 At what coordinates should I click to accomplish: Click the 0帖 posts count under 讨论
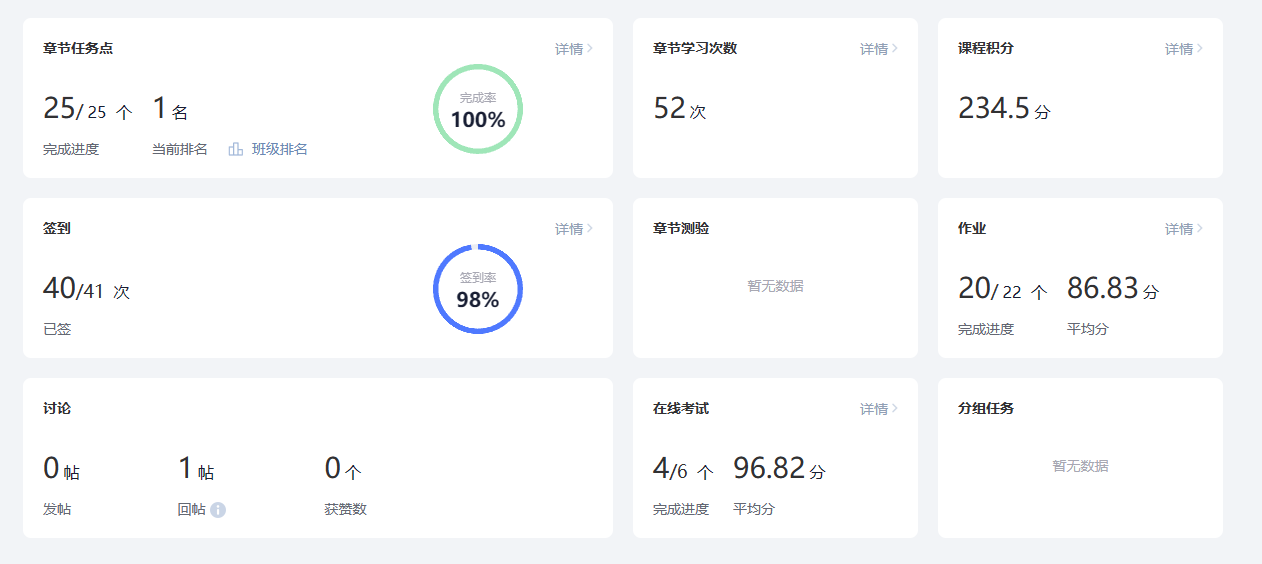click(62, 469)
